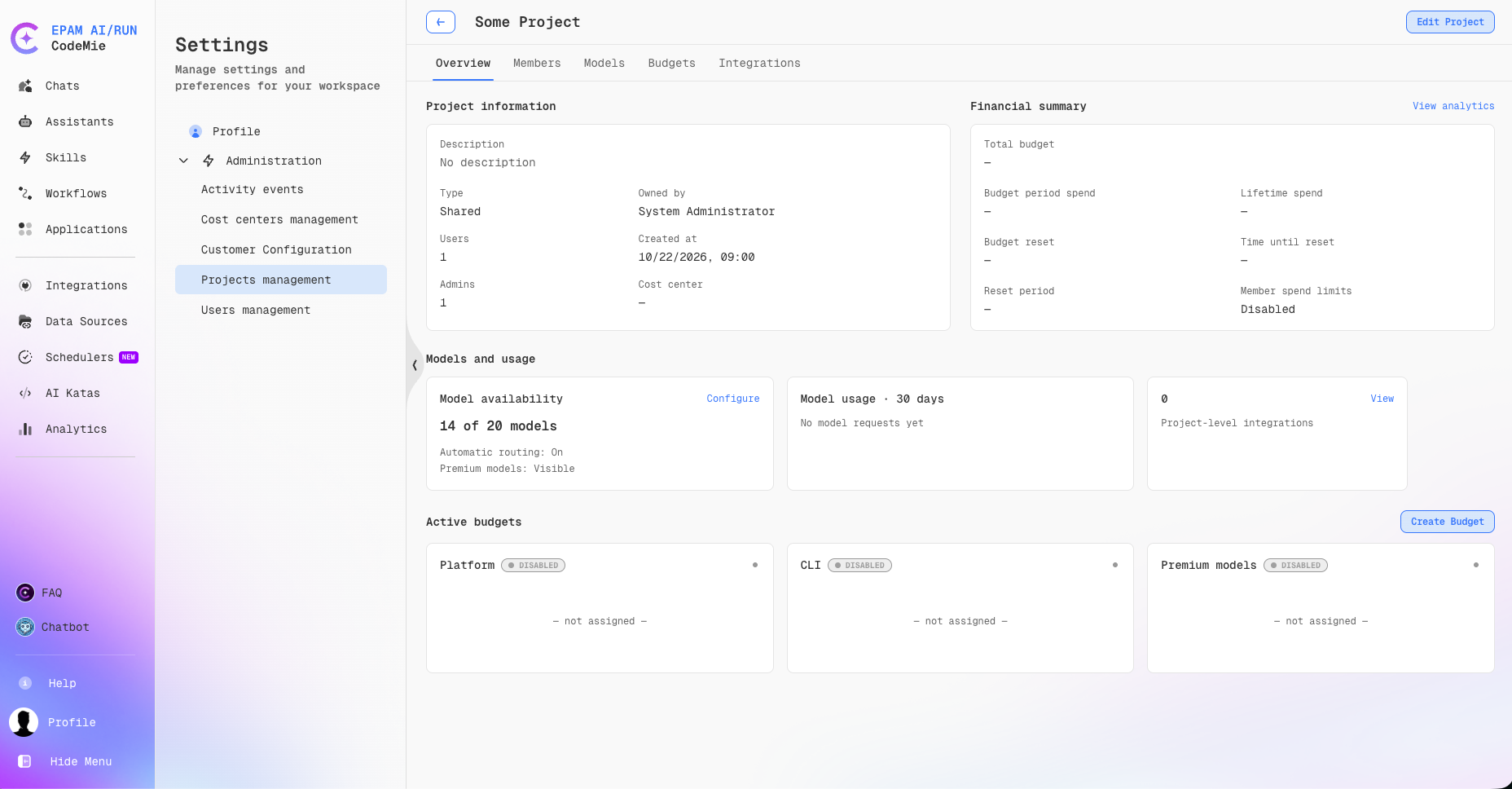Collapse the Administration section chevron
Image resolution: width=1512 pixels, height=789 pixels.
pos(183,161)
